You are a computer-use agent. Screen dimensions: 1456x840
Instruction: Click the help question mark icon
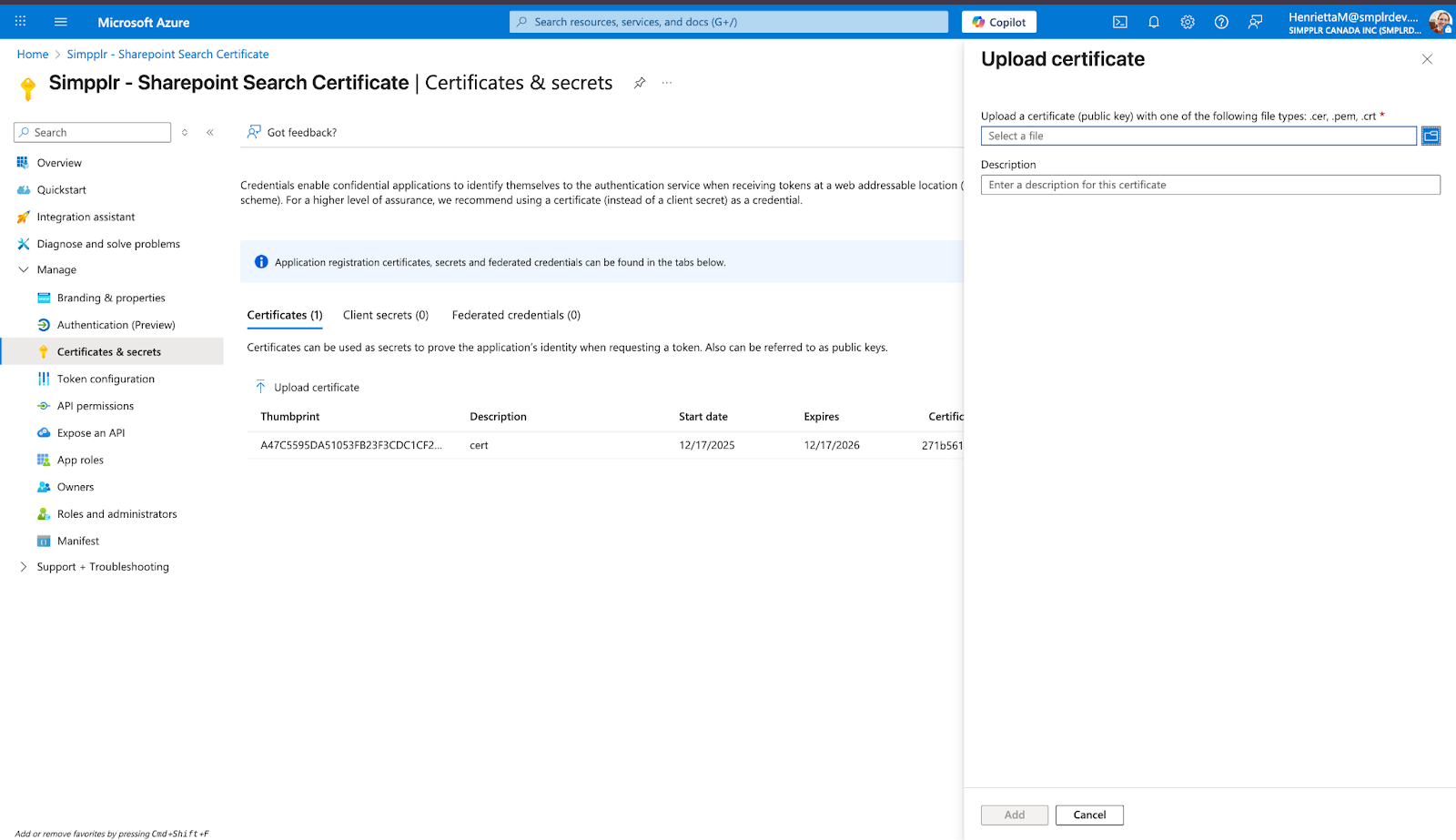[1221, 22]
